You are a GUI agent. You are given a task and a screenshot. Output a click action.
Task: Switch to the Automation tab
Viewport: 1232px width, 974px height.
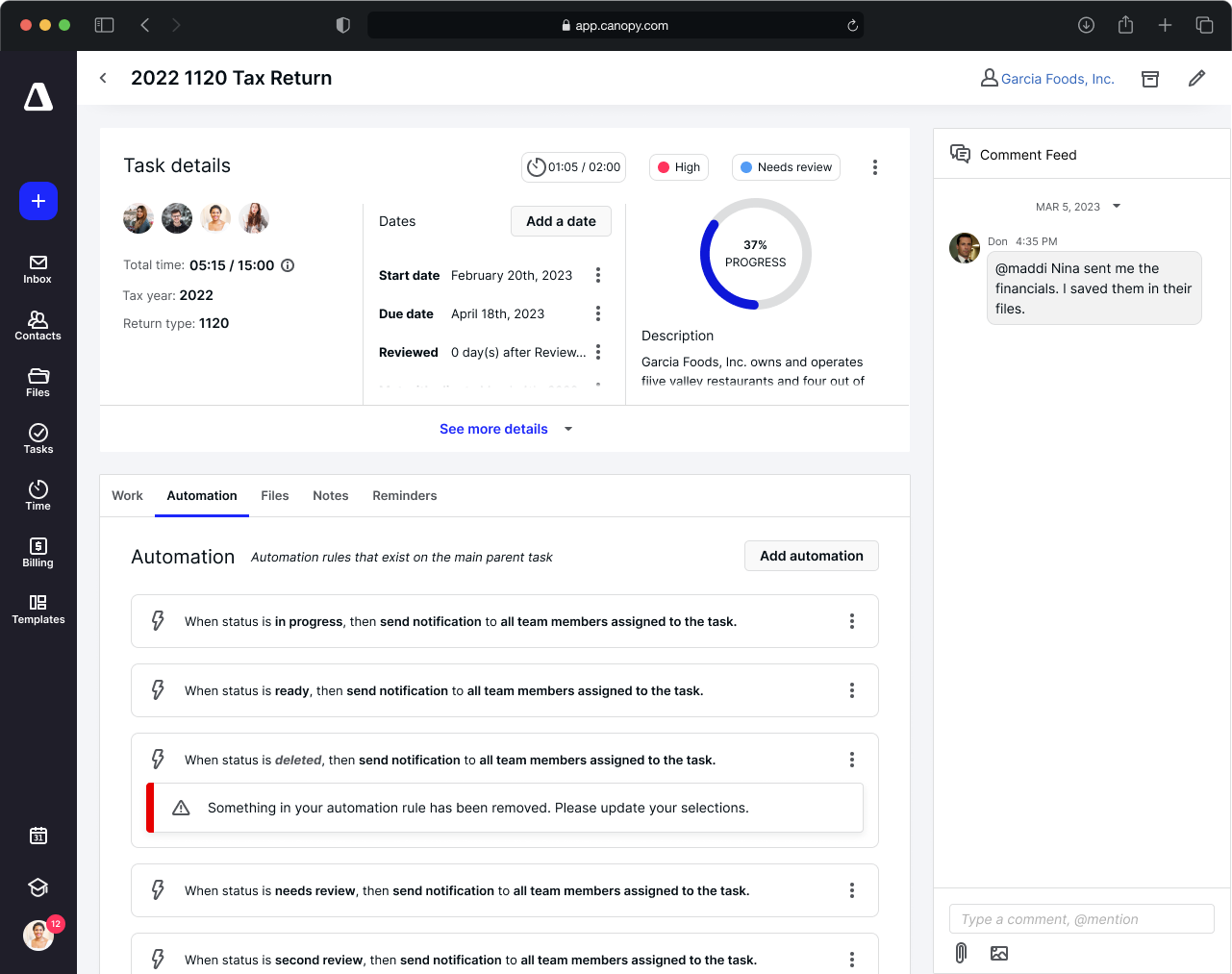pos(201,495)
